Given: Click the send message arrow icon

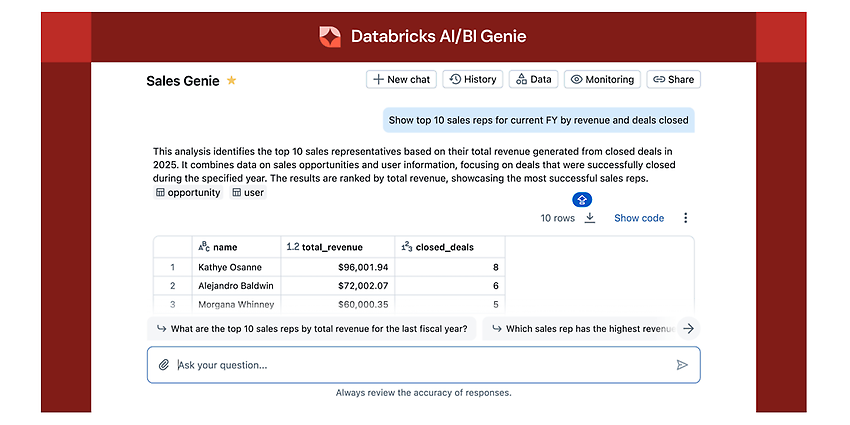Looking at the screenshot, I should point(682,365).
